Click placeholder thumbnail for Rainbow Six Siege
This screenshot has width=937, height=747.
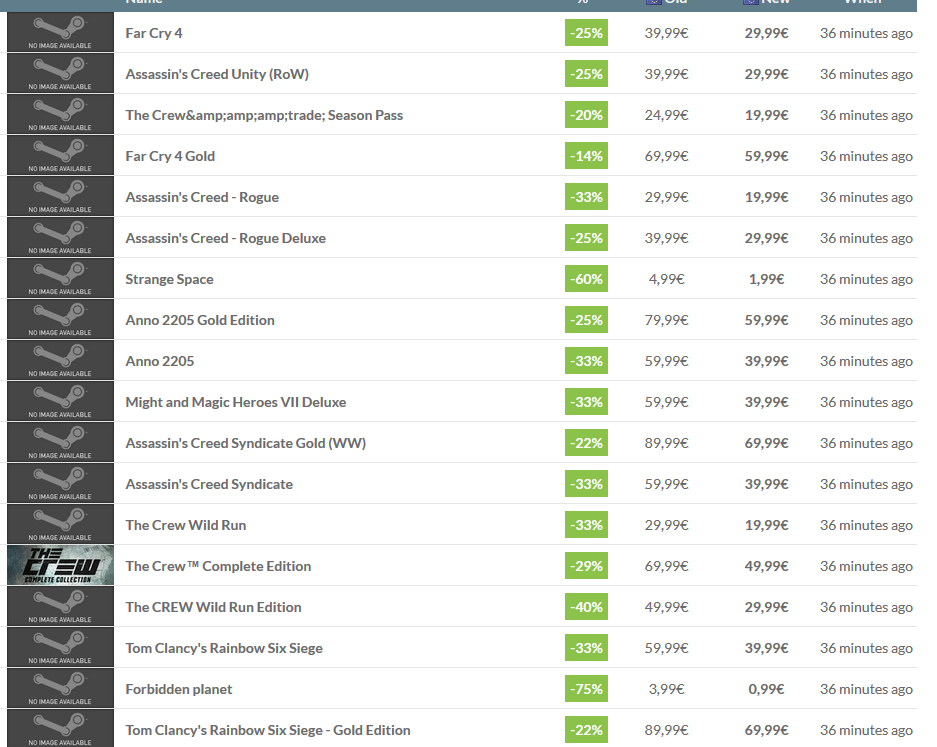tap(60, 647)
